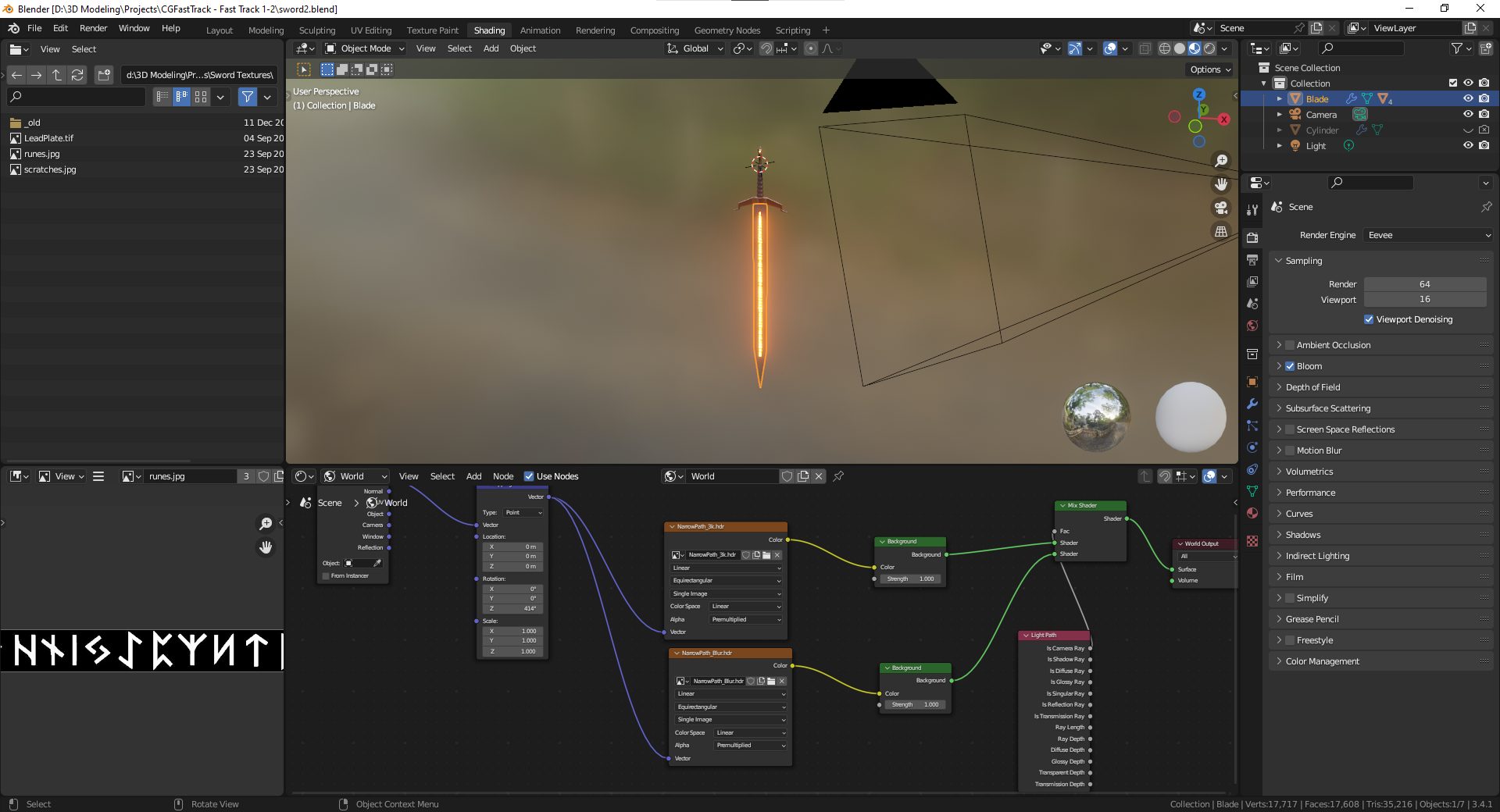Expand the Depth of Field panel

[x=1312, y=387]
